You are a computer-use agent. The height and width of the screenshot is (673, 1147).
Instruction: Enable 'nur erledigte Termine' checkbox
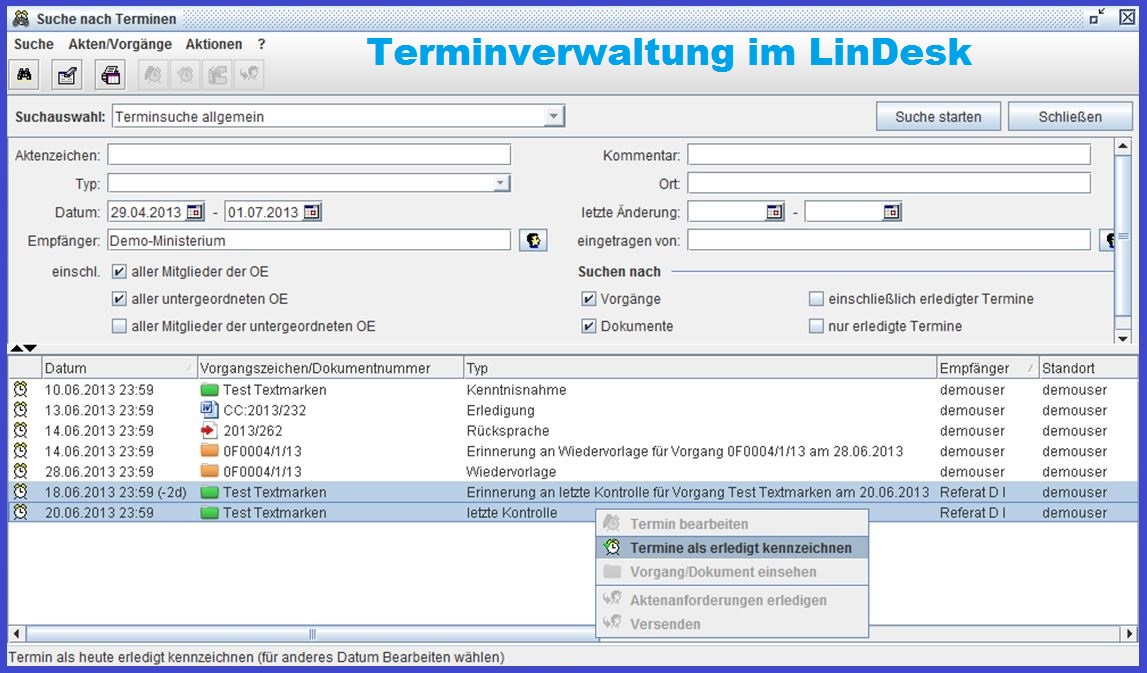tap(816, 326)
